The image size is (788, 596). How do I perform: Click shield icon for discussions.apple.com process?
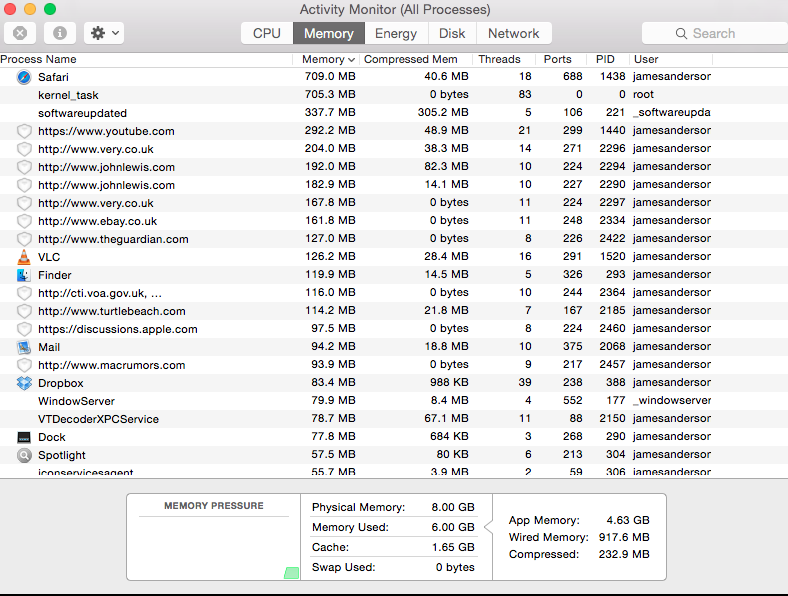click(24, 329)
